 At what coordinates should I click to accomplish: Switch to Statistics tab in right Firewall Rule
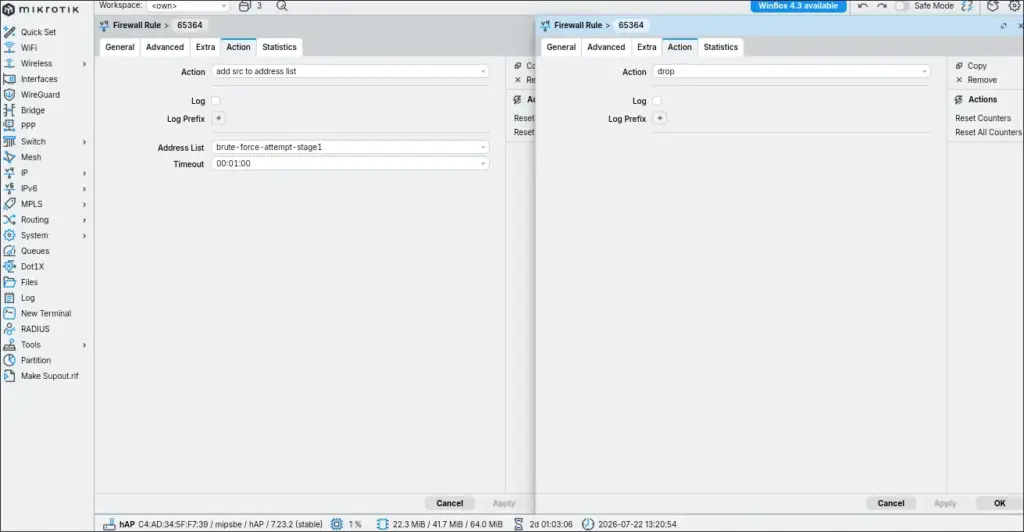pos(720,47)
